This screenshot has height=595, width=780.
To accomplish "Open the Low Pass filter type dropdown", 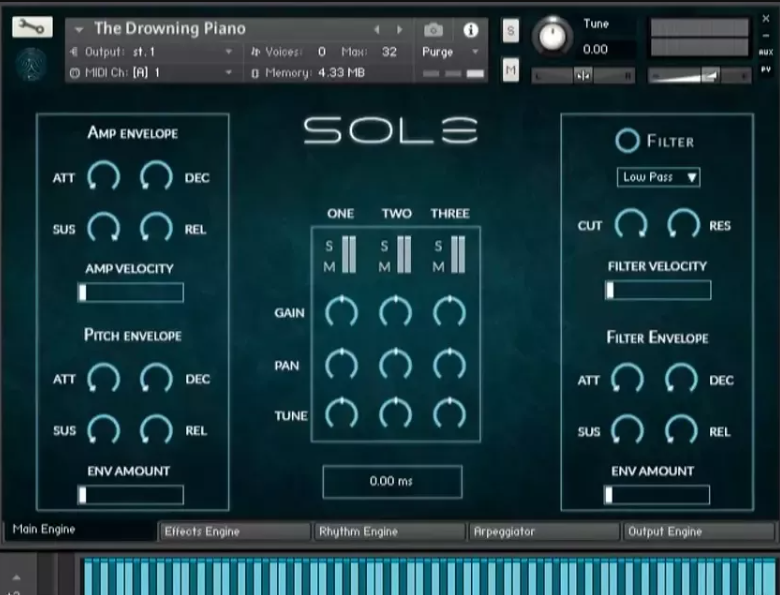I will click(658, 177).
